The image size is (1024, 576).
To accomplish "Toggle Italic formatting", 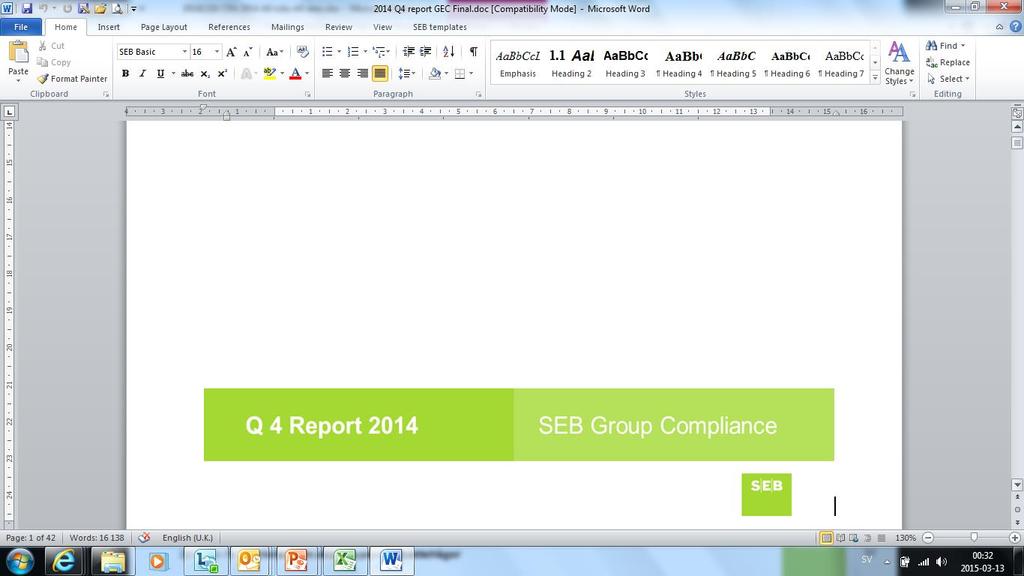I will pos(142,74).
